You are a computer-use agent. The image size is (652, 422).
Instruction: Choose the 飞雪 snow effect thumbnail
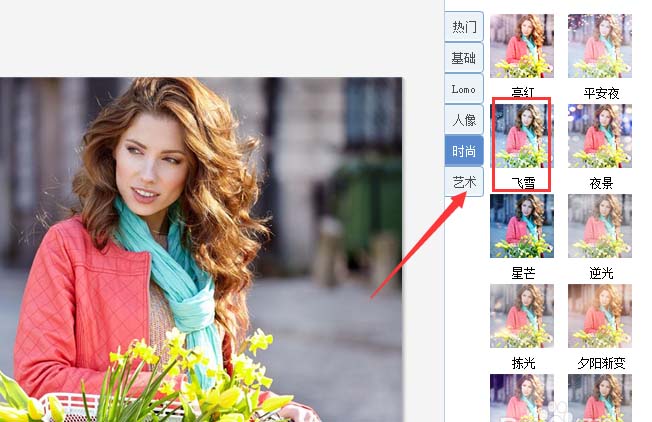point(522,136)
